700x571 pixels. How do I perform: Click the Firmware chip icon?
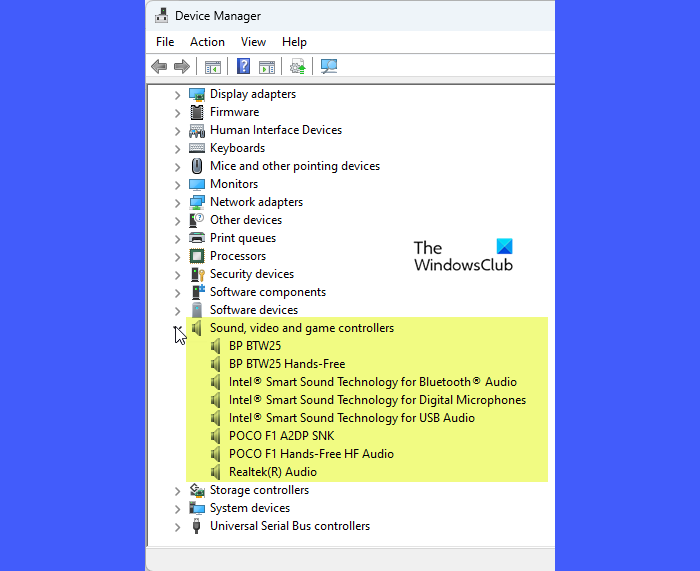coord(196,112)
